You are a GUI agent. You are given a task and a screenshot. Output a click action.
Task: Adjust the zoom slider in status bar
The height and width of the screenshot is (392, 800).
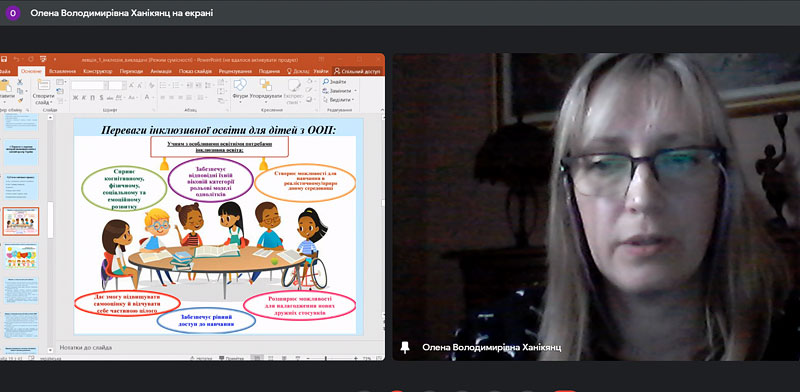coord(327,358)
